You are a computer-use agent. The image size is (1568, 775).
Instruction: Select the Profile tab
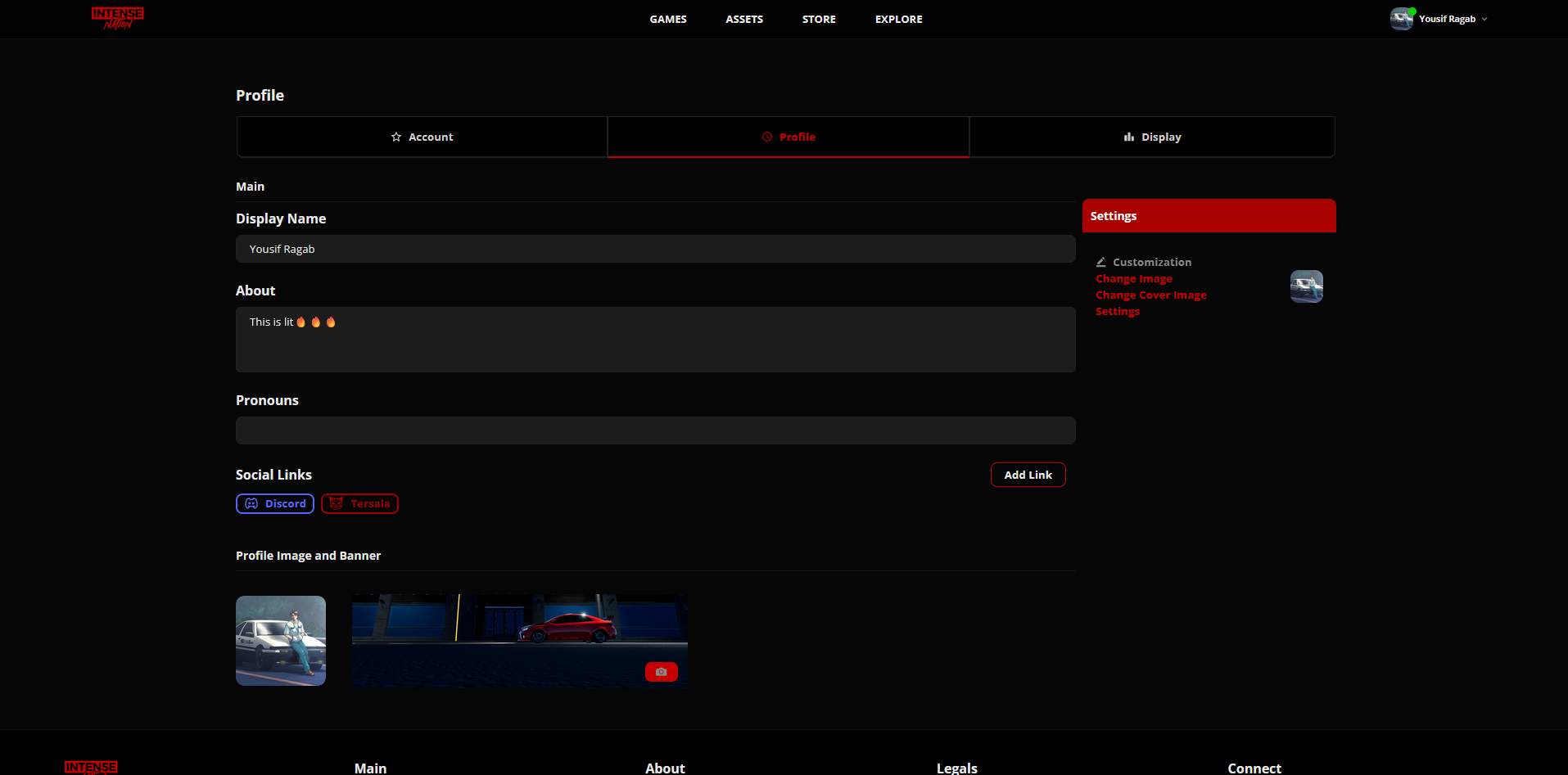[x=788, y=137]
